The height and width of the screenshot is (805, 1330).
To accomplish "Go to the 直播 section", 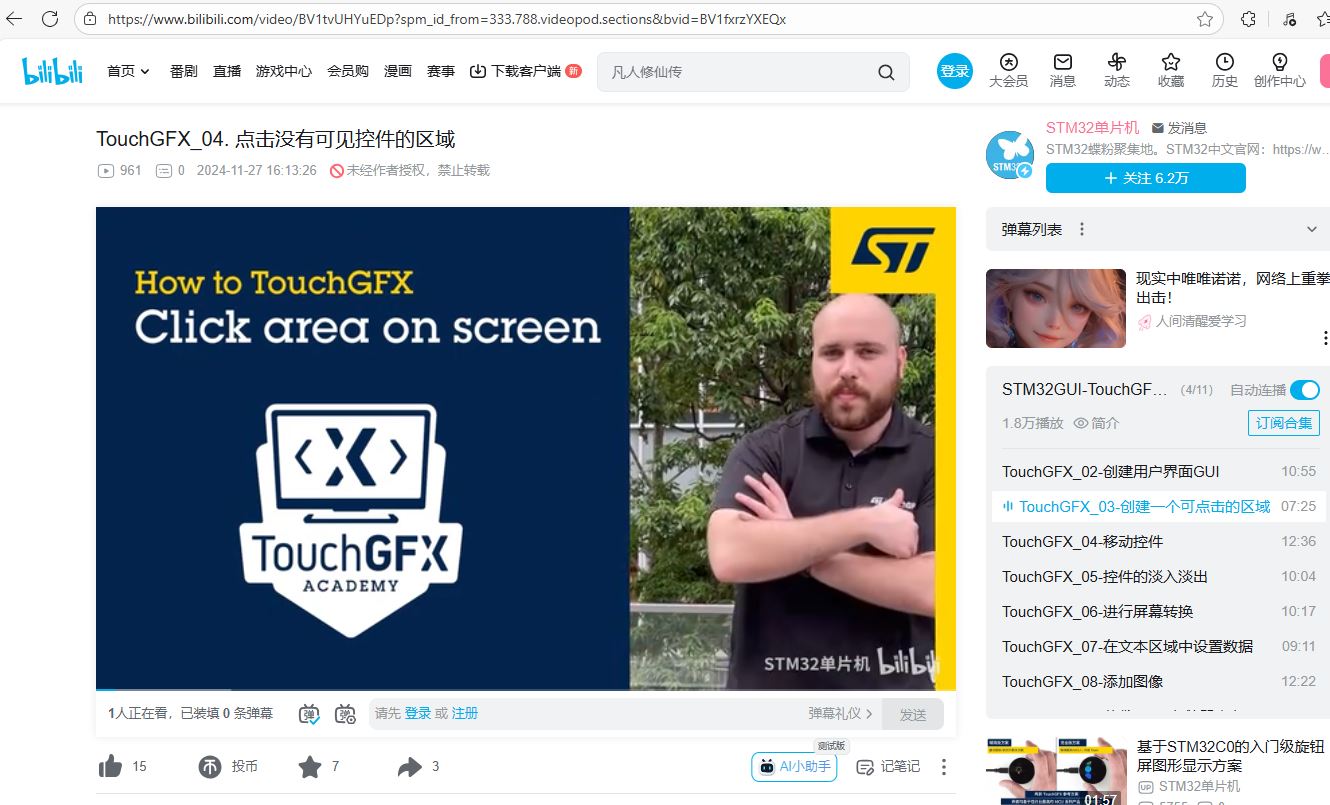I will (227, 71).
